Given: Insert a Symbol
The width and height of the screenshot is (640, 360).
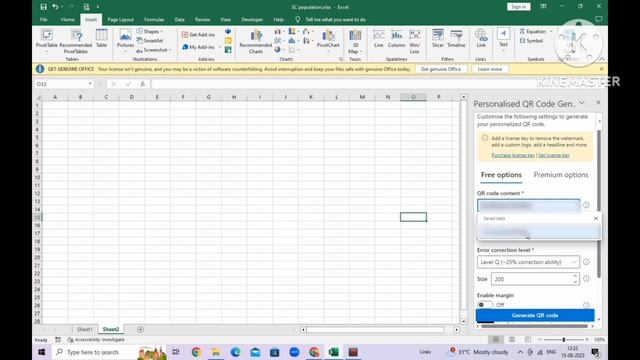Looking at the screenshot, I should tap(531, 41).
